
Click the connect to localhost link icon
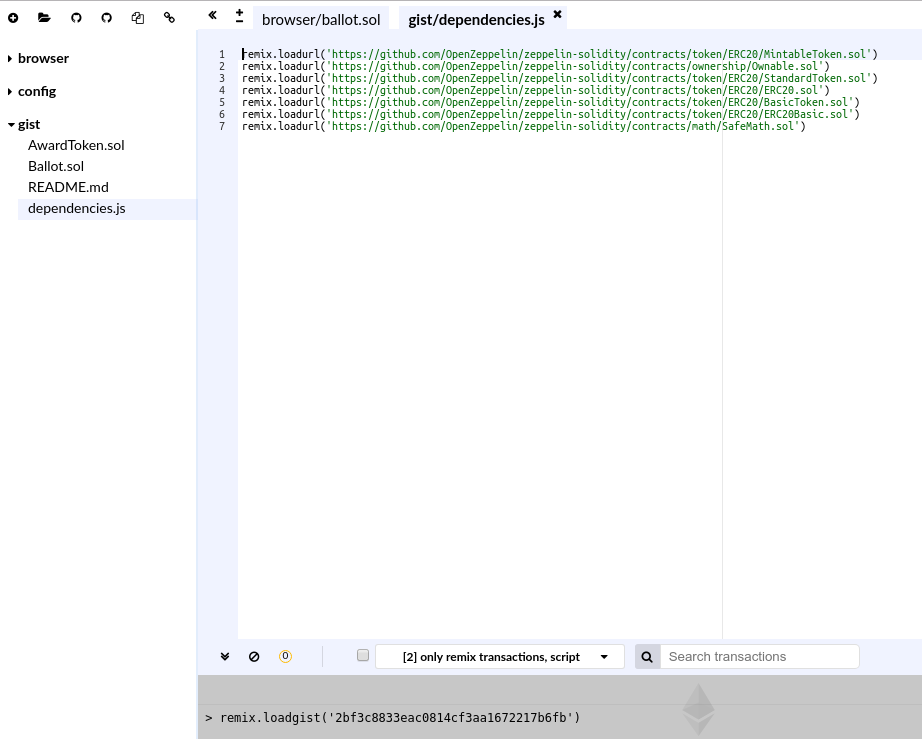coord(169,18)
